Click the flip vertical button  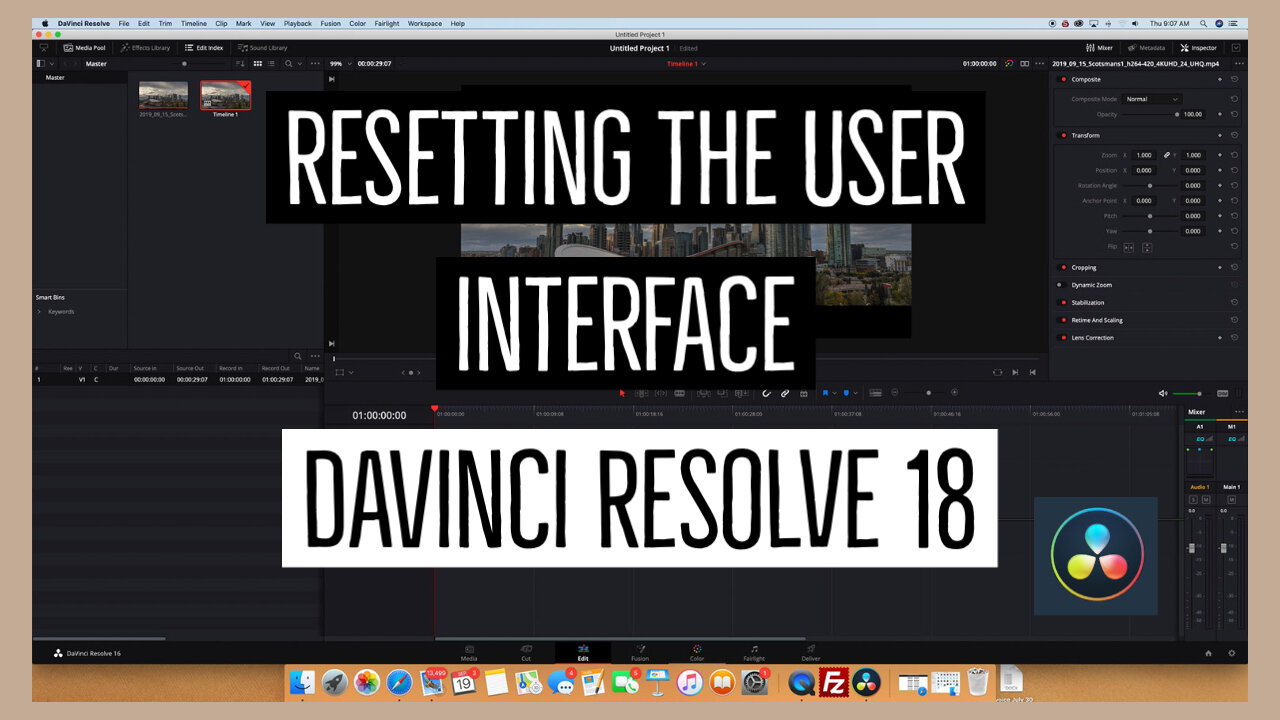click(x=1147, y=247)
